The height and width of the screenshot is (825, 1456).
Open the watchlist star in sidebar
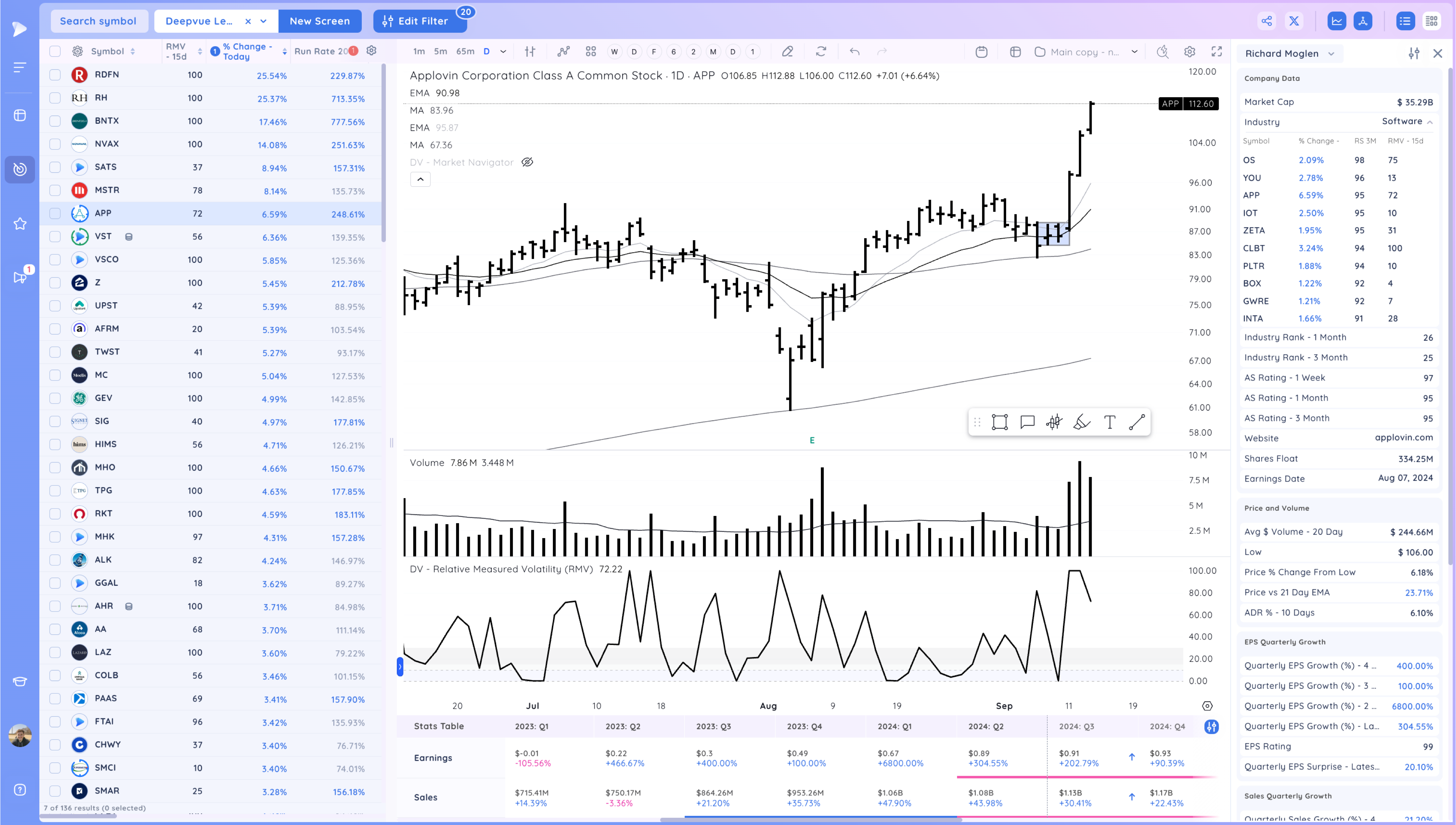20,224
